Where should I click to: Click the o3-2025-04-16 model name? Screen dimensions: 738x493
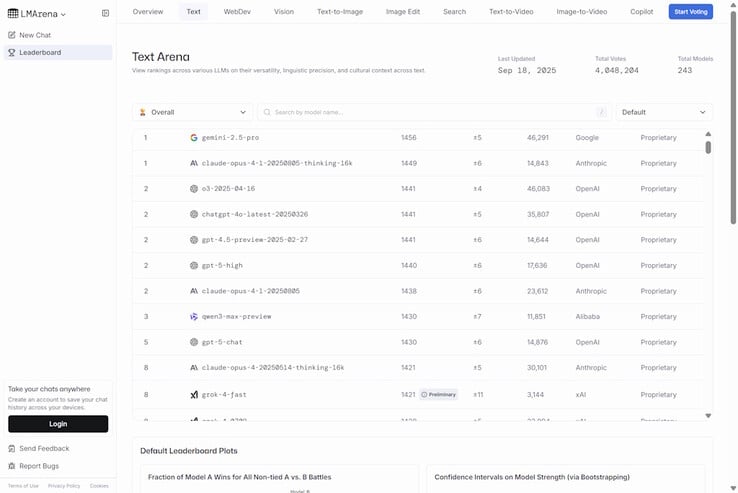(x=228, y=188)
